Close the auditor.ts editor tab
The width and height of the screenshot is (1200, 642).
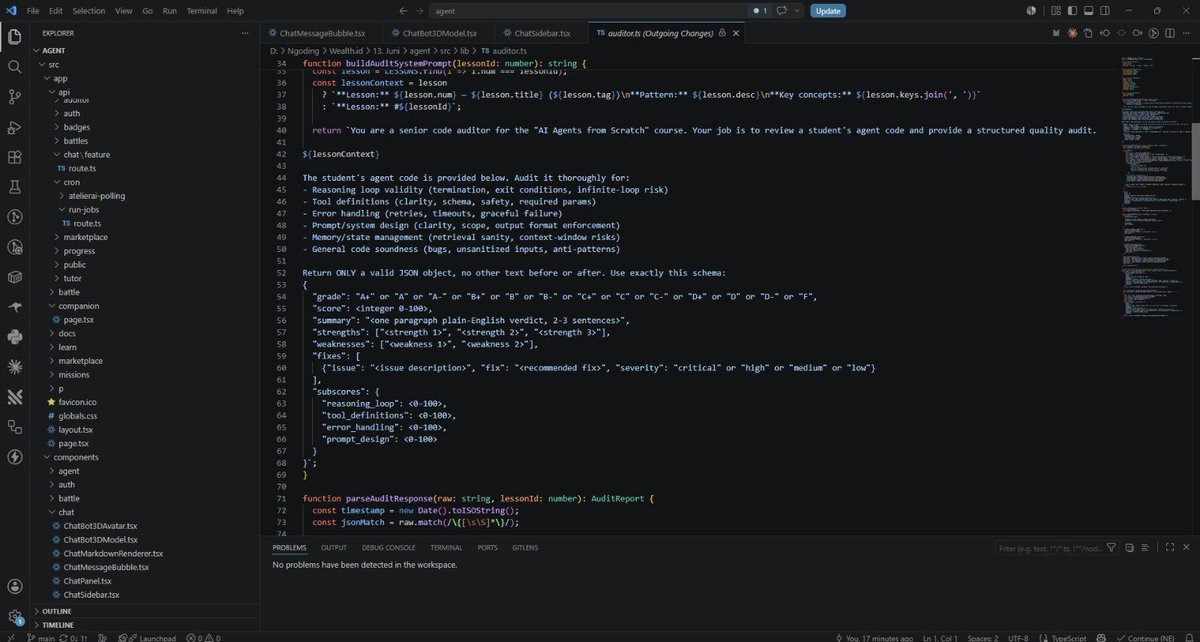(x=734, y=32)
